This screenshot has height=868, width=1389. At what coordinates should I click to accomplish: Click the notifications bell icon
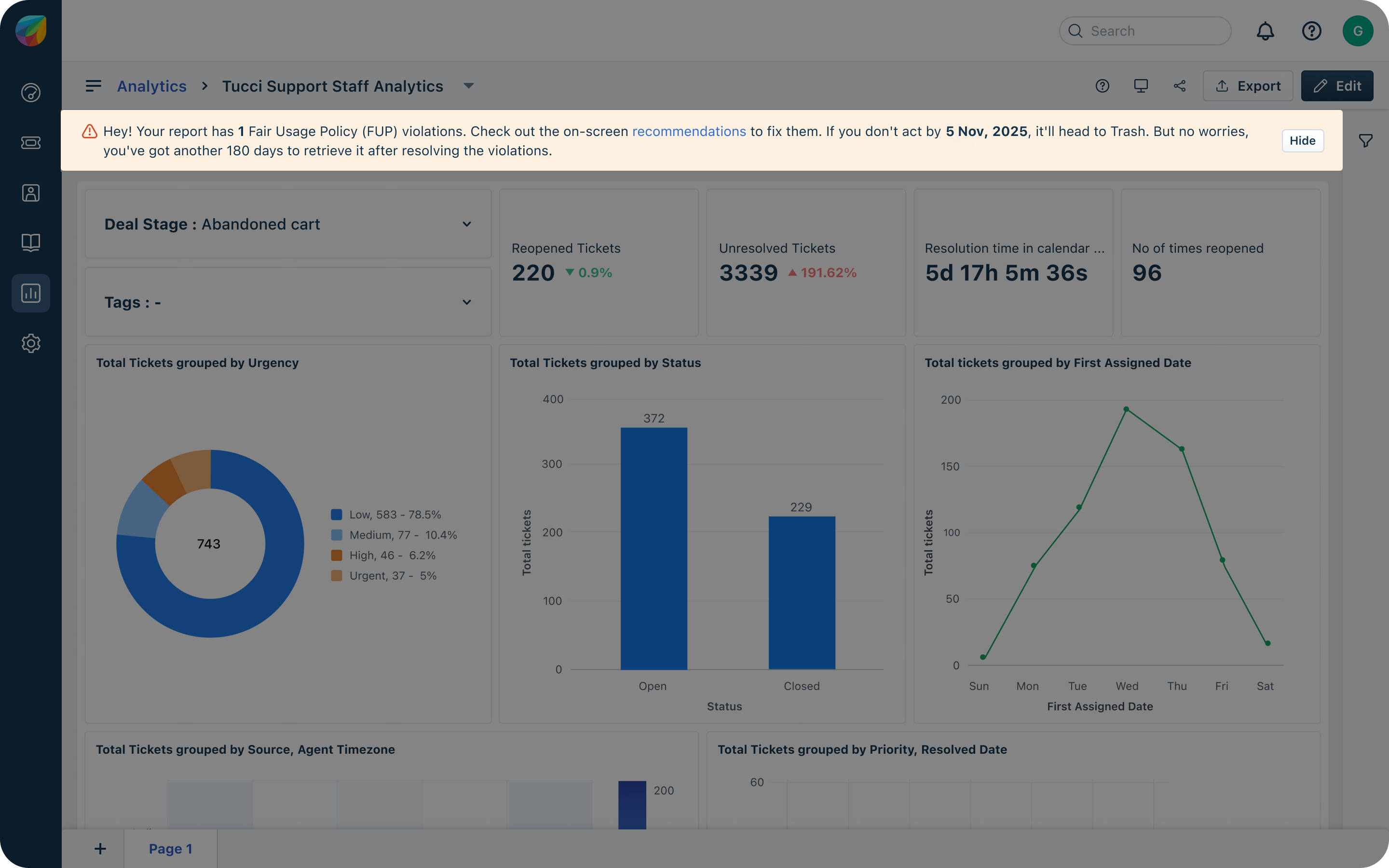coord(1265,31)
